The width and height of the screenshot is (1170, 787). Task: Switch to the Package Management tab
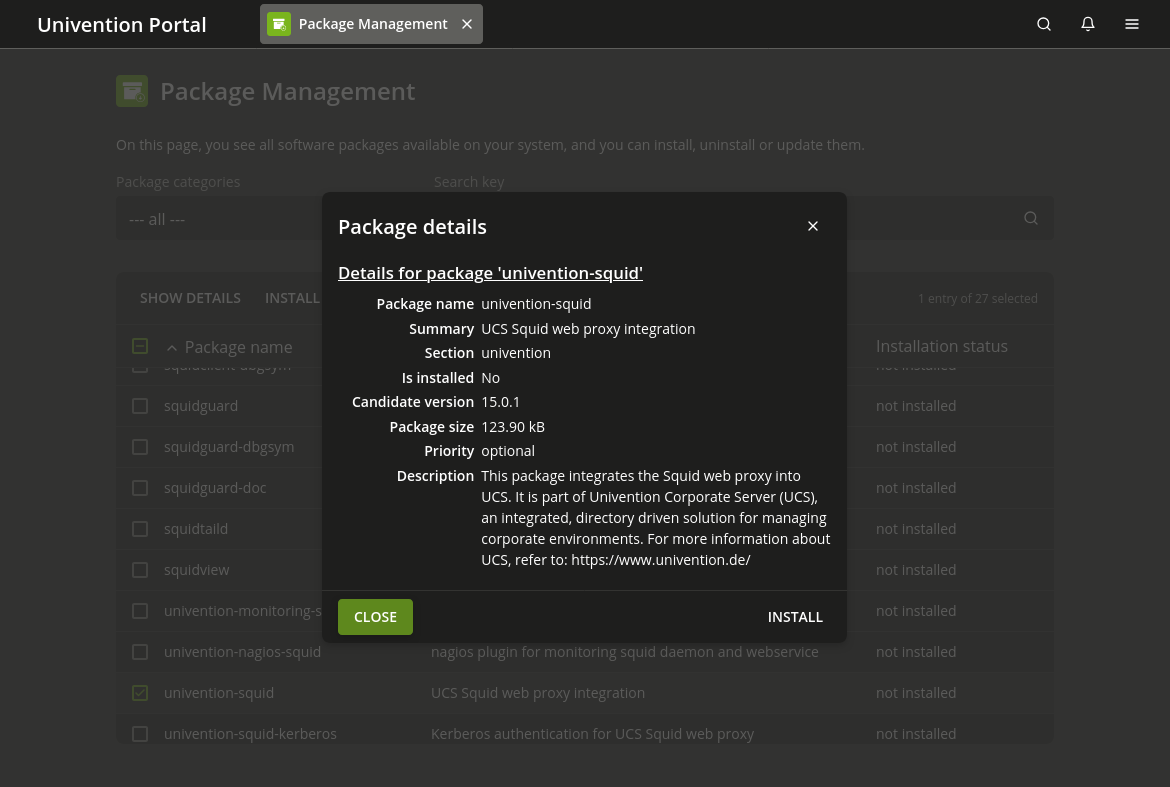[x=373, y=23]
